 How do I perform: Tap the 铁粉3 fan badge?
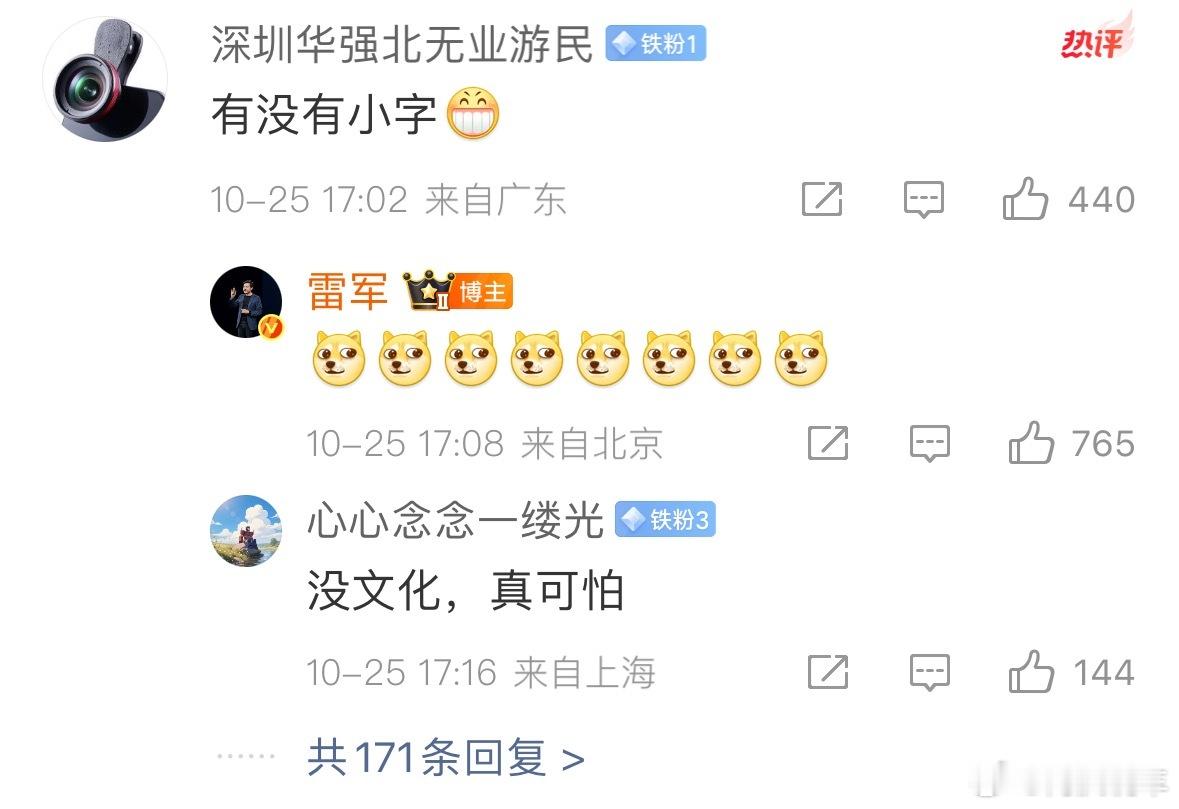click(x=665, y=520)
